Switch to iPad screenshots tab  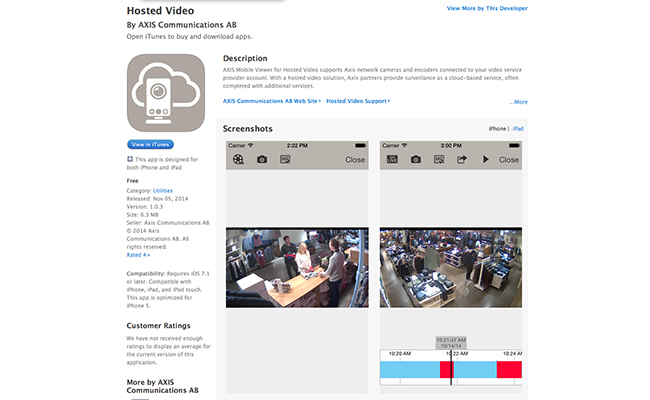click(519, 129)
